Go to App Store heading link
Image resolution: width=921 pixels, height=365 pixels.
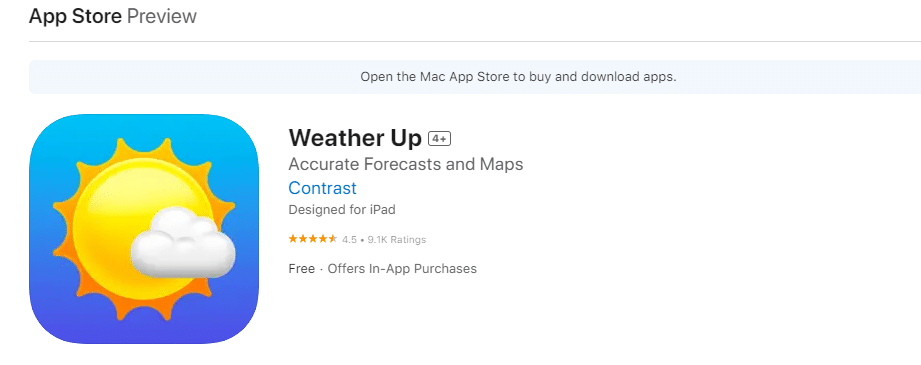(x=76, y=16)
